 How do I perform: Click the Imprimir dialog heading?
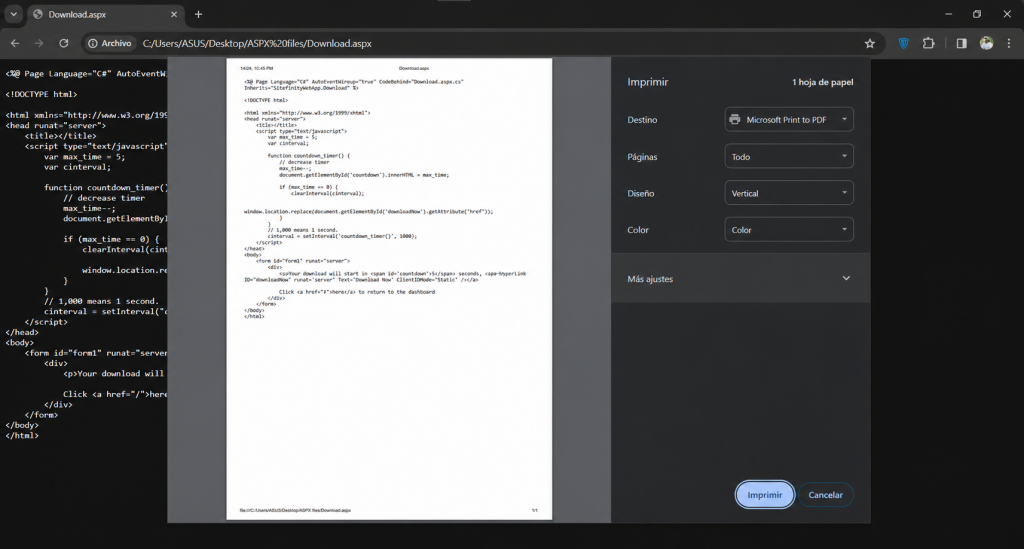click(x=647, y=82)
